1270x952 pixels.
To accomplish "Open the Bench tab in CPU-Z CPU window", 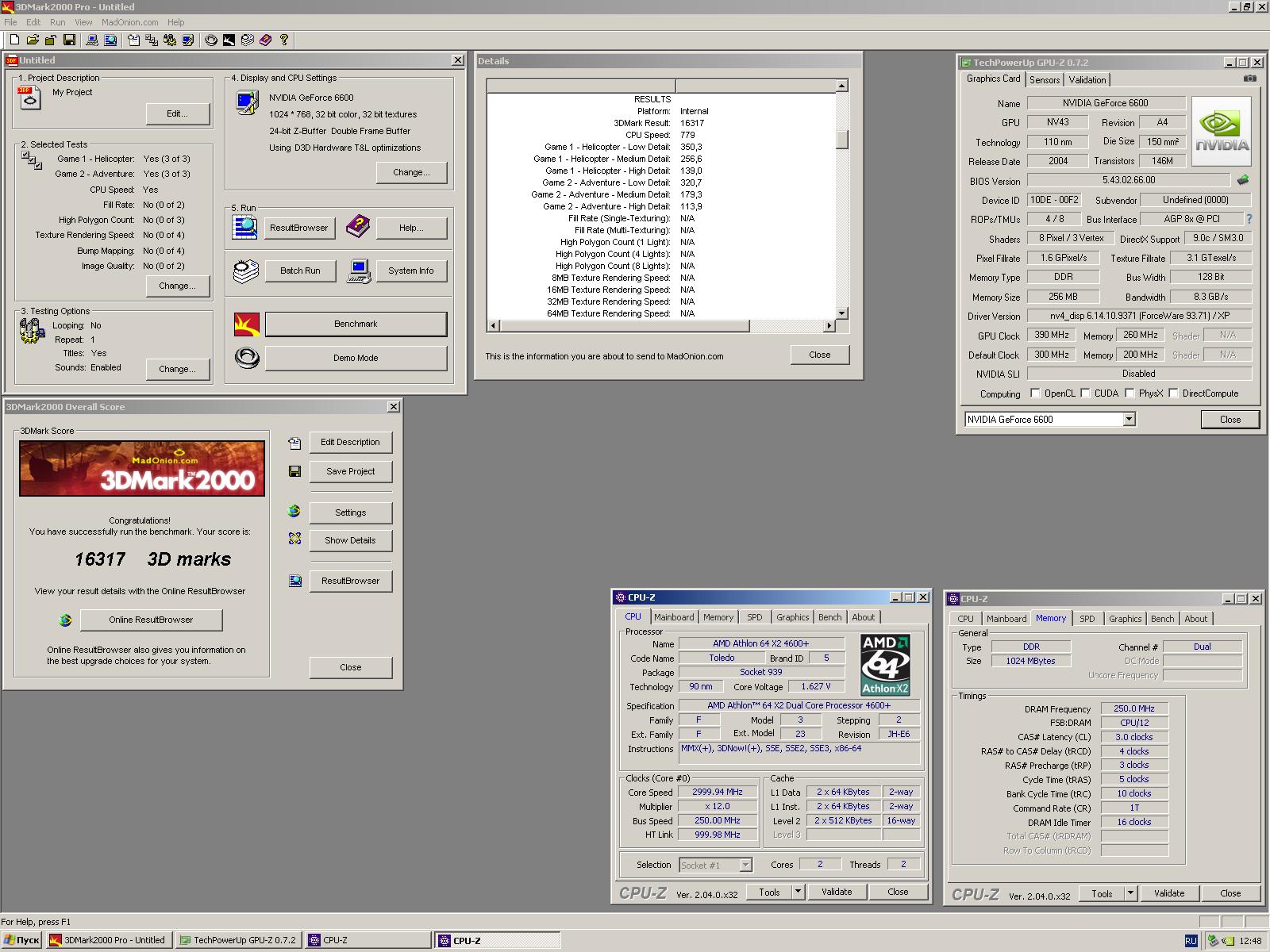I will tap(829, 617).
